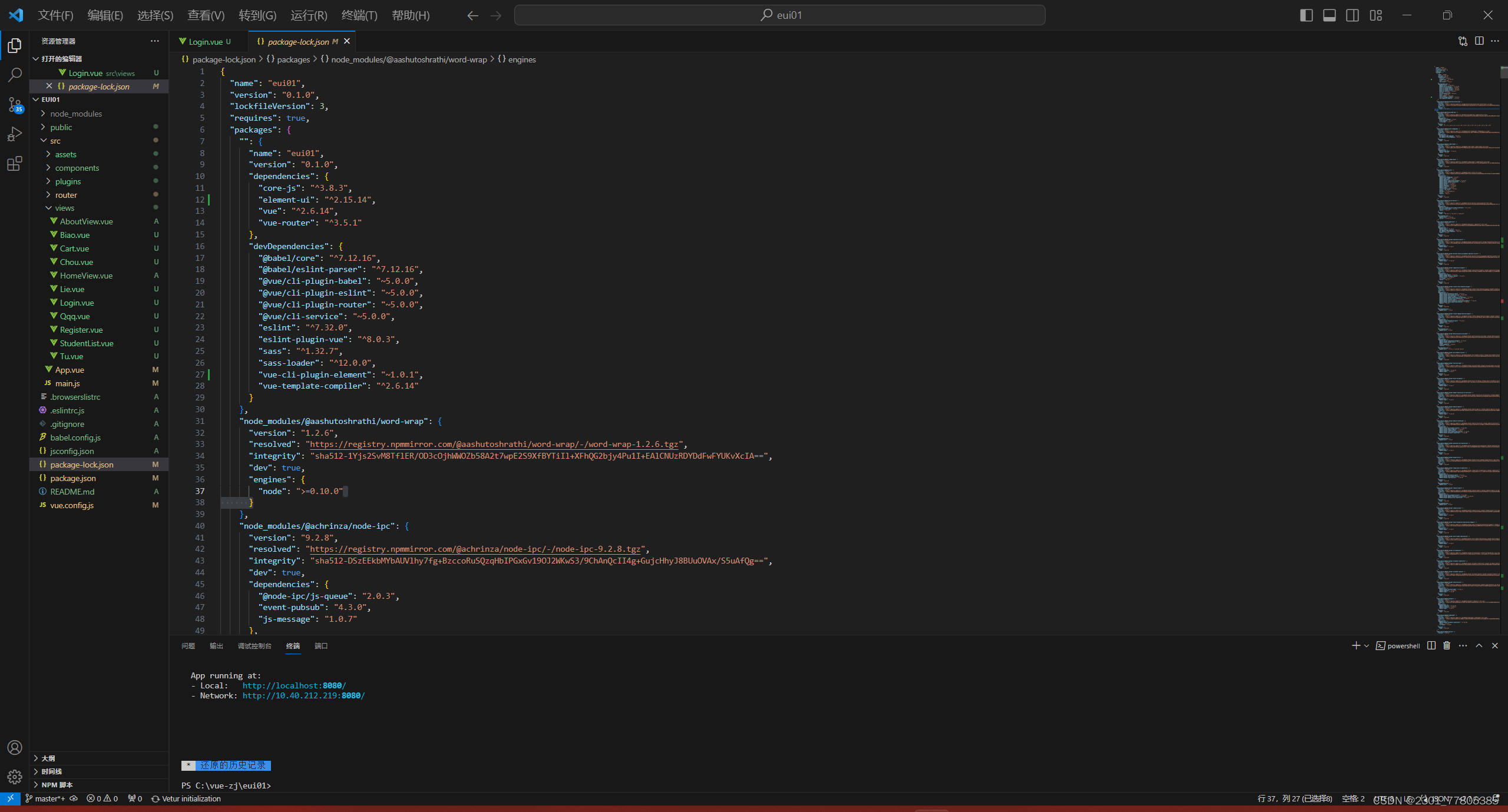The image size is (1508, 812).
Task: Open the Manage settings gear
Action: [x=15, y=777]
